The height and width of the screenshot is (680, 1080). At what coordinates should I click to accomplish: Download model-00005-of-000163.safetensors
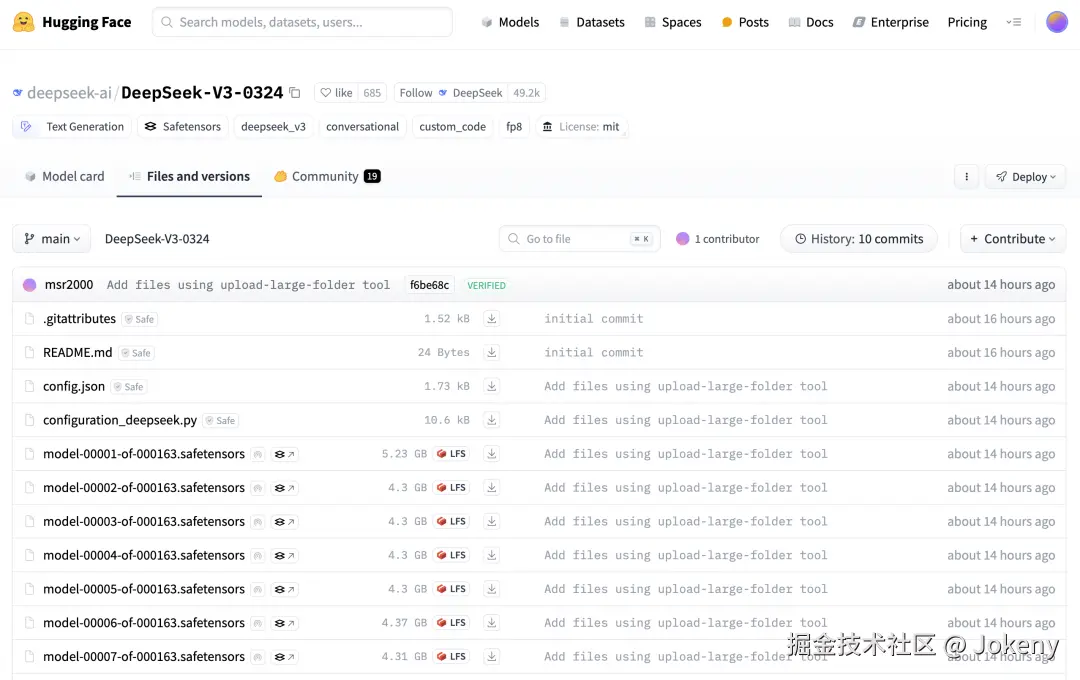491,588
